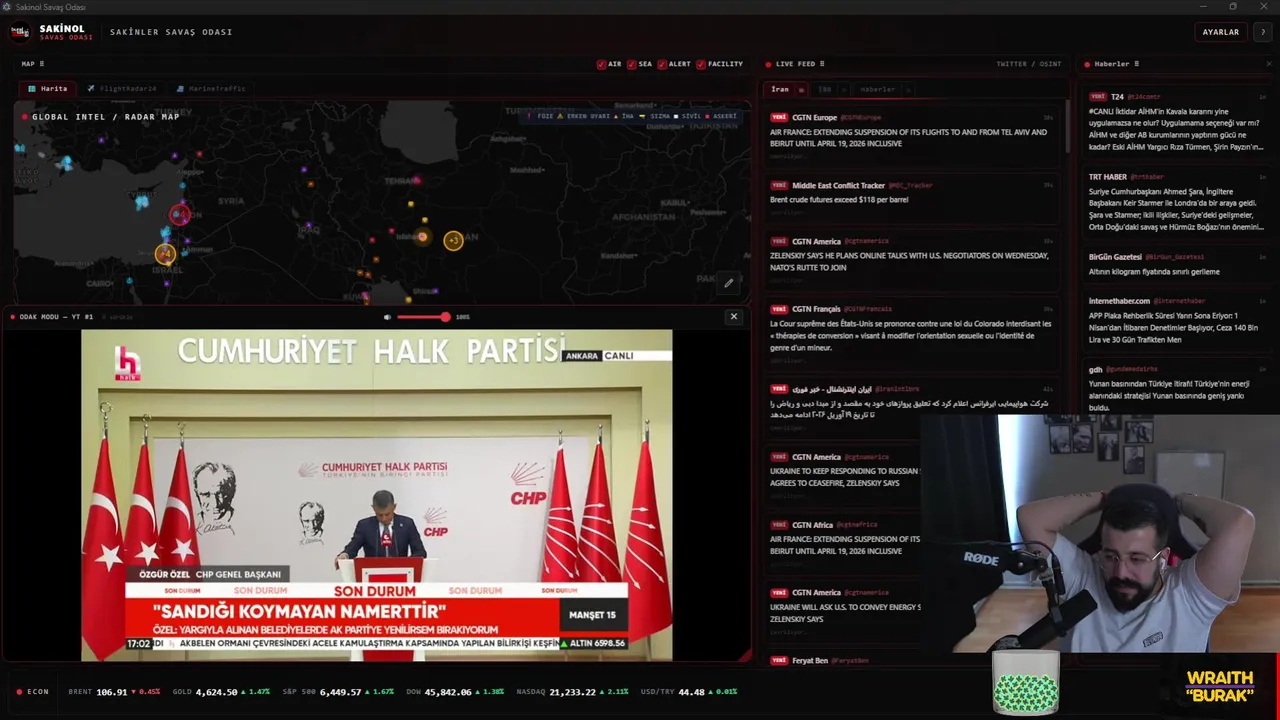The image size is (1280, 720).
Task: Click the İHA legend item
Action: (x=626, y=116)
